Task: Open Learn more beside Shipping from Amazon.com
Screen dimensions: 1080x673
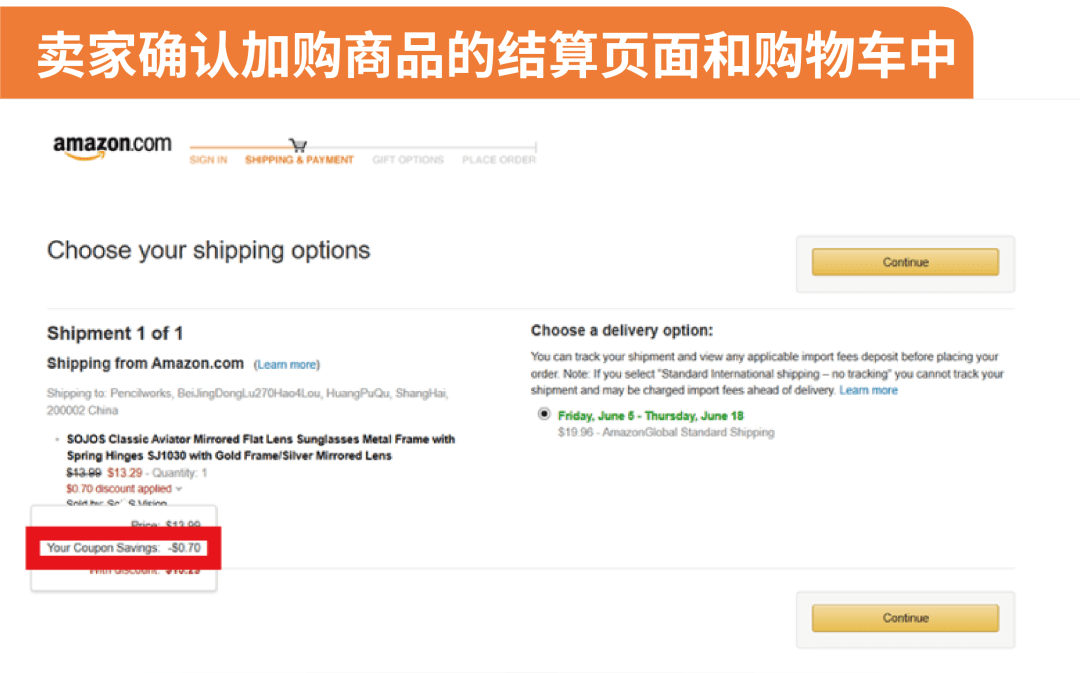Action: [x=287, y=365]
